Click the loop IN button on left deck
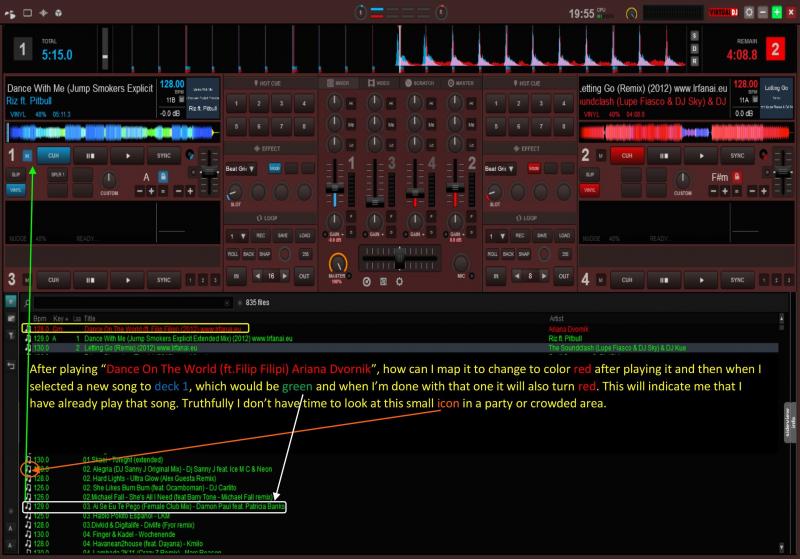 point(234,276)
